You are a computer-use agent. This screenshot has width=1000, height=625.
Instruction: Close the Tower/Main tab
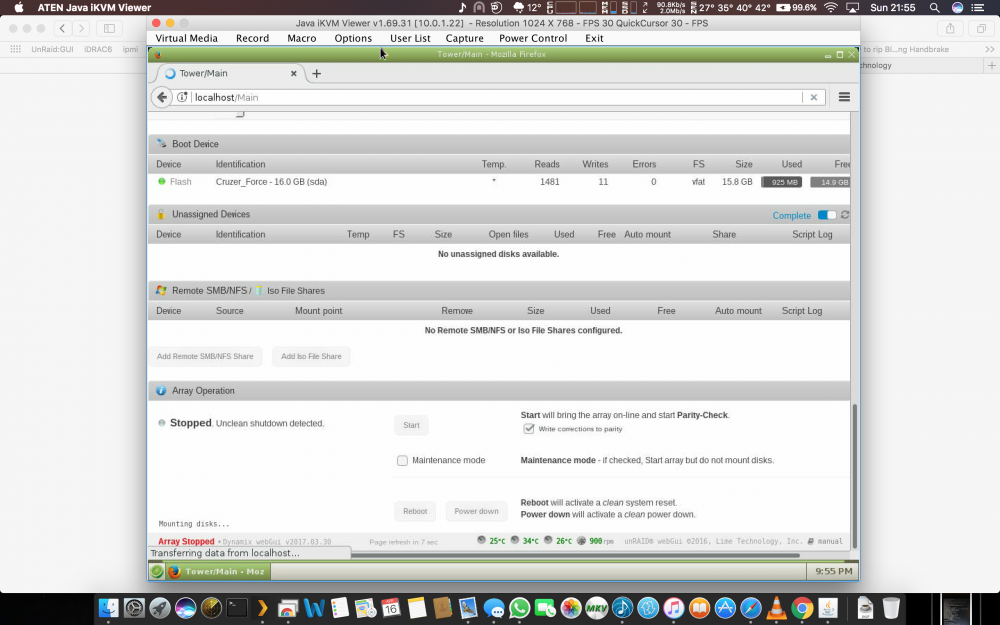[x=293, y=73]
